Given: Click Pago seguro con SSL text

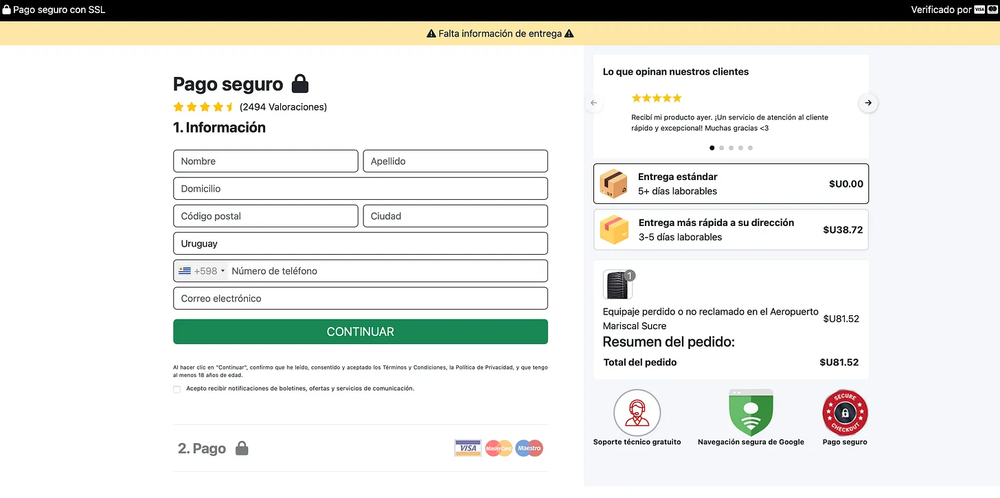Looking at the screenshot, I should tap(59, 10).
